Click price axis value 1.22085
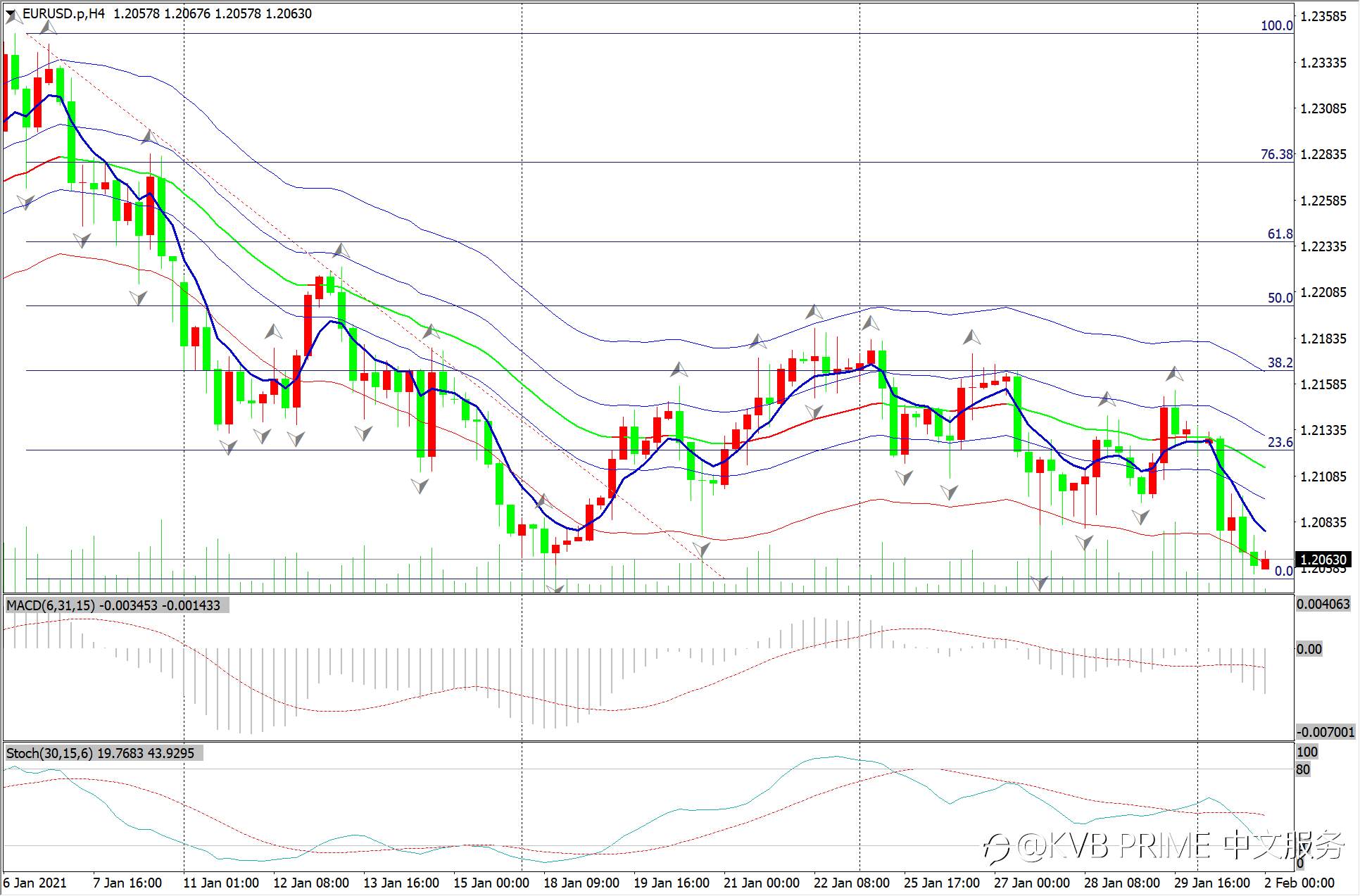The width and height of the screenshot is (1360, 896). coord(1323,292)
